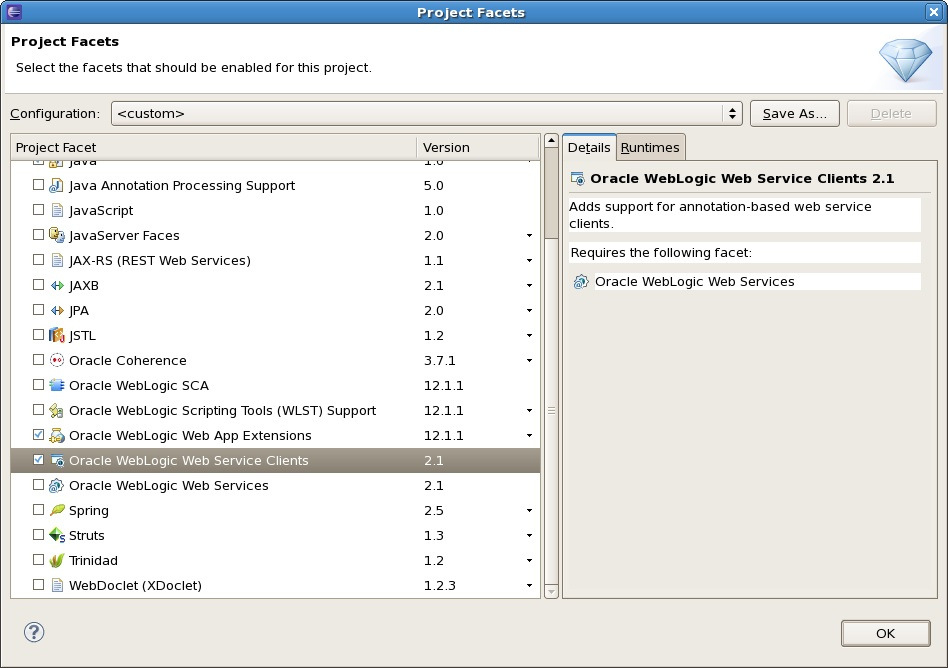Open Spring version dropdown arrow
The width and height of the screenshot is (948, 668).
tap(529, 511)
